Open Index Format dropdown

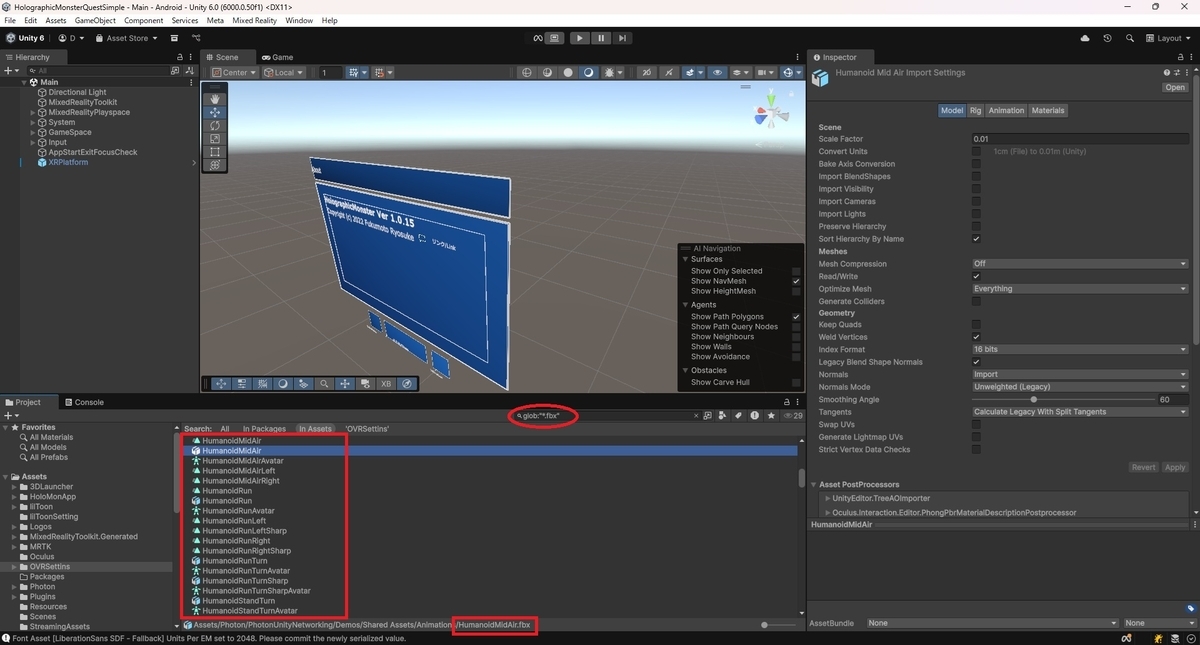coord(1080,350)
